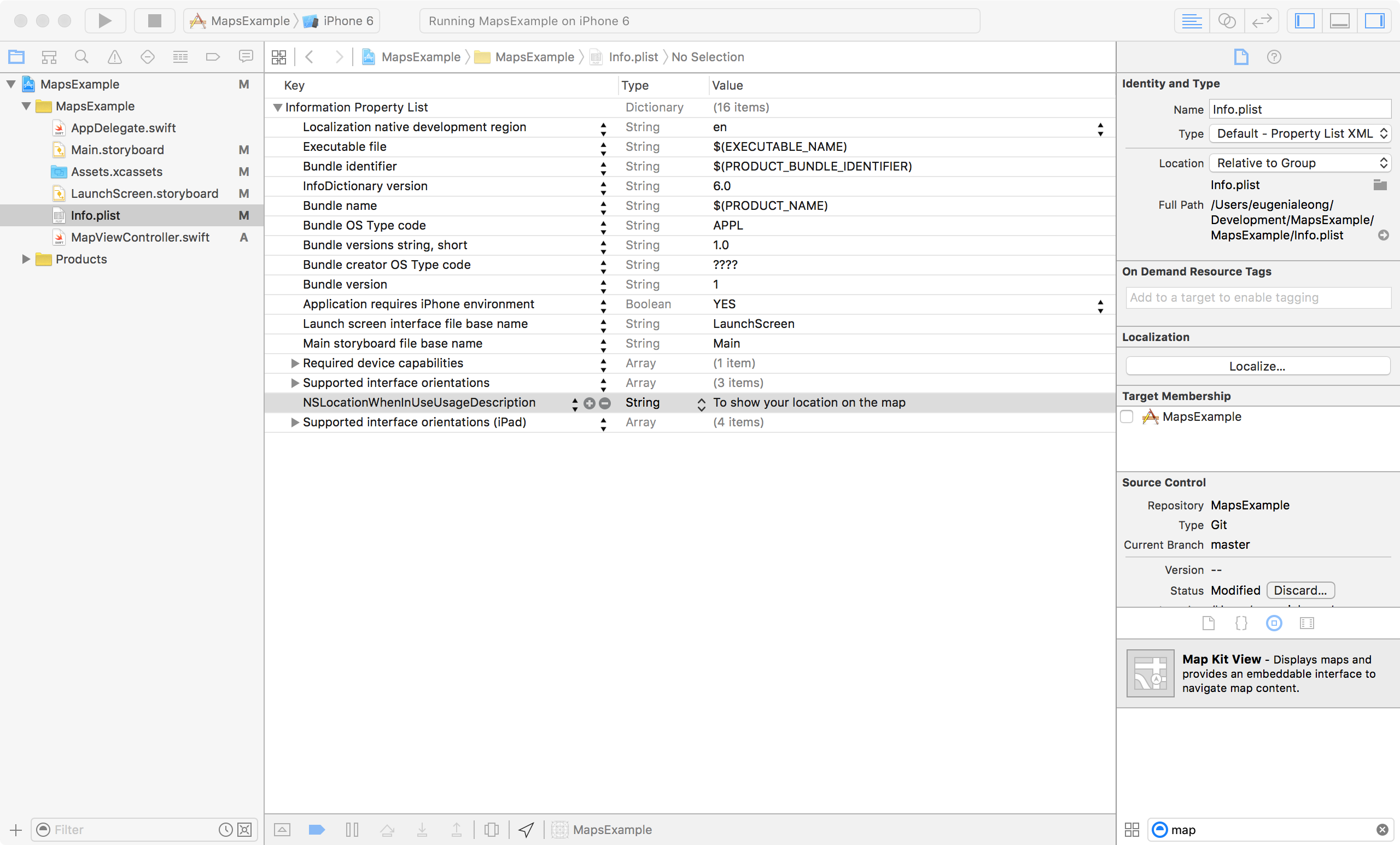Filter by source-controlled files
Image resolution: width=1400 pixels, height=845 pixels.
pyautogui.click(x=245, y=830)
